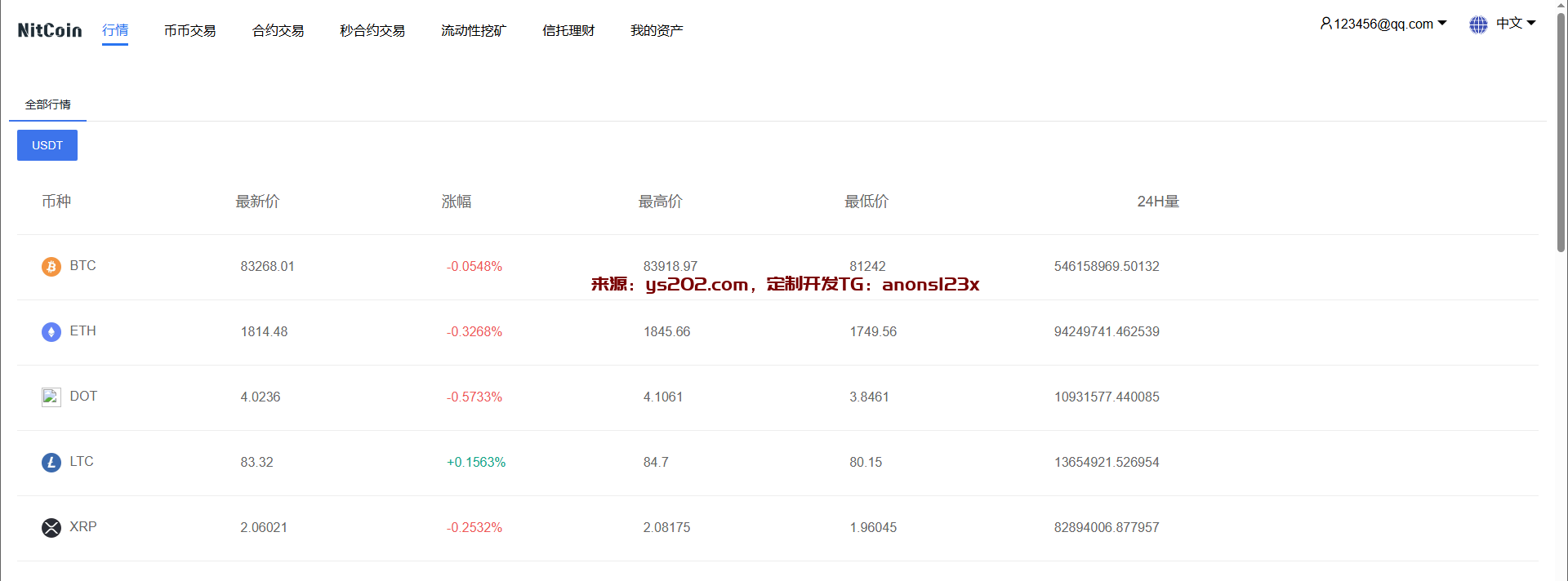This screenshot has height=581, width=1568.
Task: Open 合约交易 contract trading page
Action: 278,31
